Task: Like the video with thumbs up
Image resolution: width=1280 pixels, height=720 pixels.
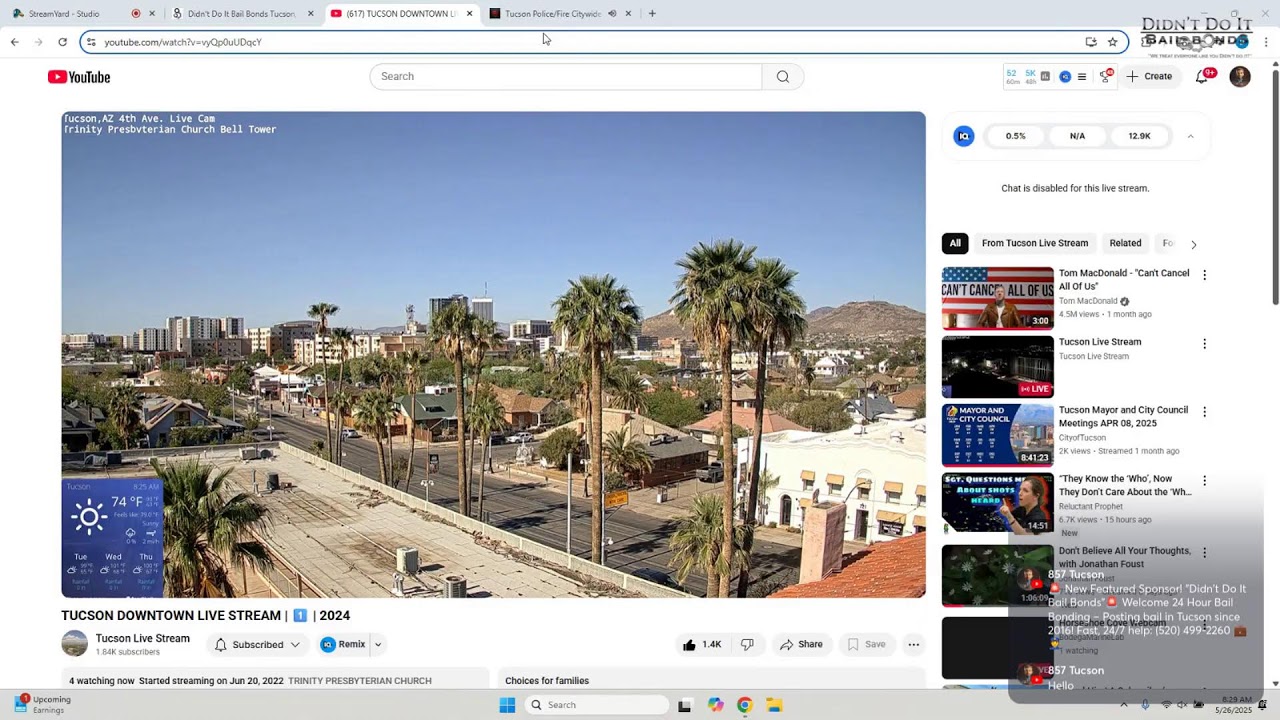Action: tap(702, 645)
